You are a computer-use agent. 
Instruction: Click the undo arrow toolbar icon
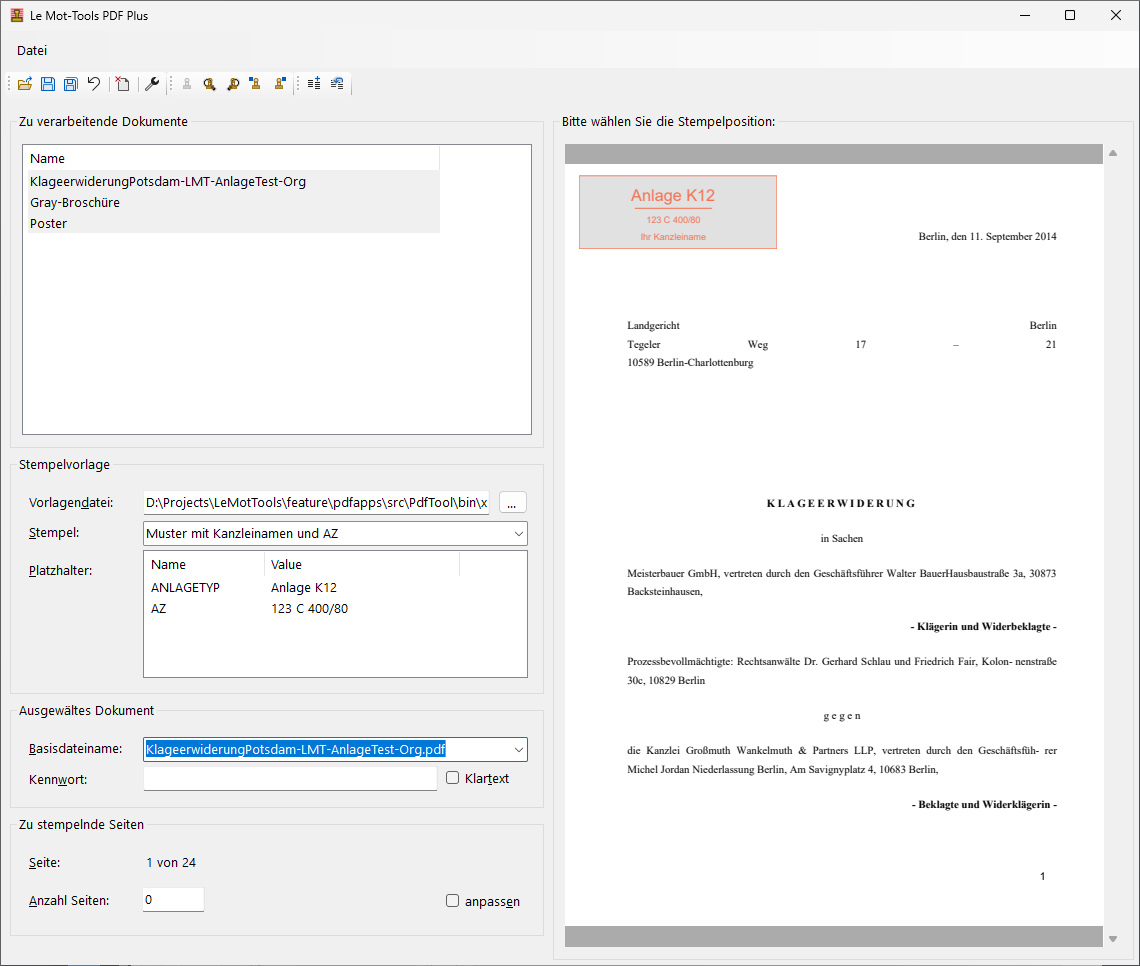coord(94,84)
